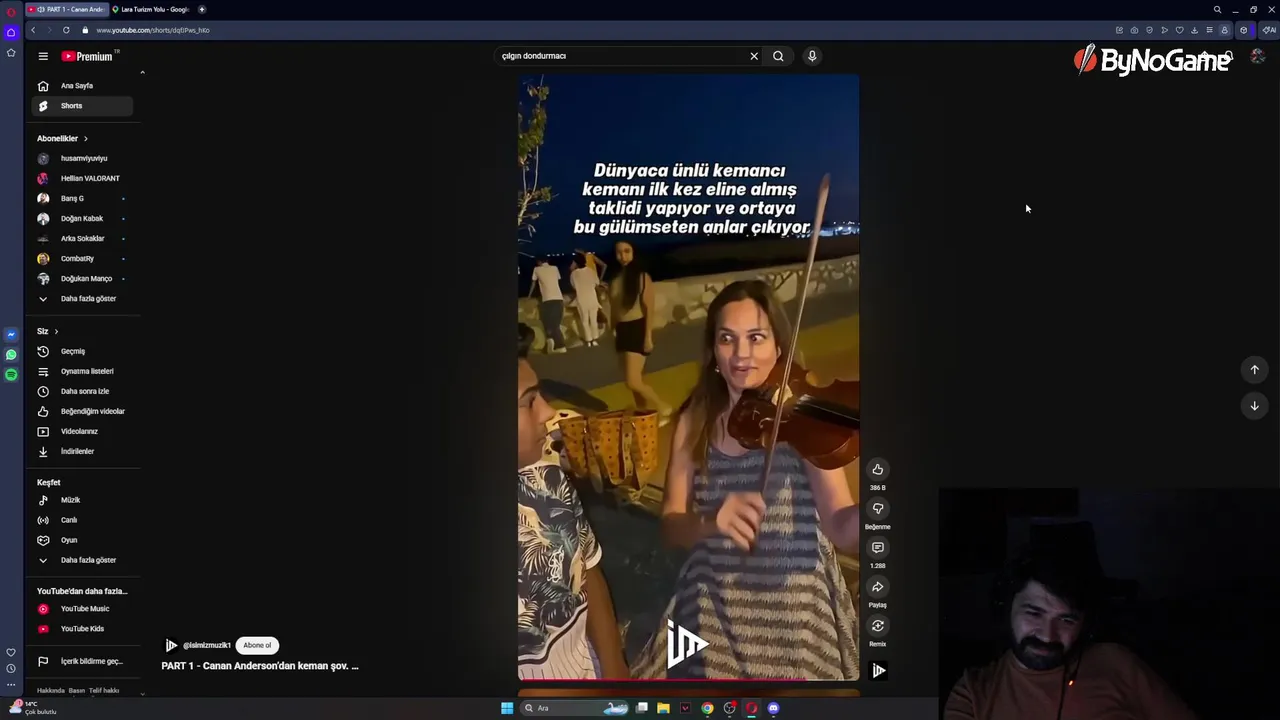Open Oynatma listeleri
This screenshot has width=1280, height=720.
point(81,371)
